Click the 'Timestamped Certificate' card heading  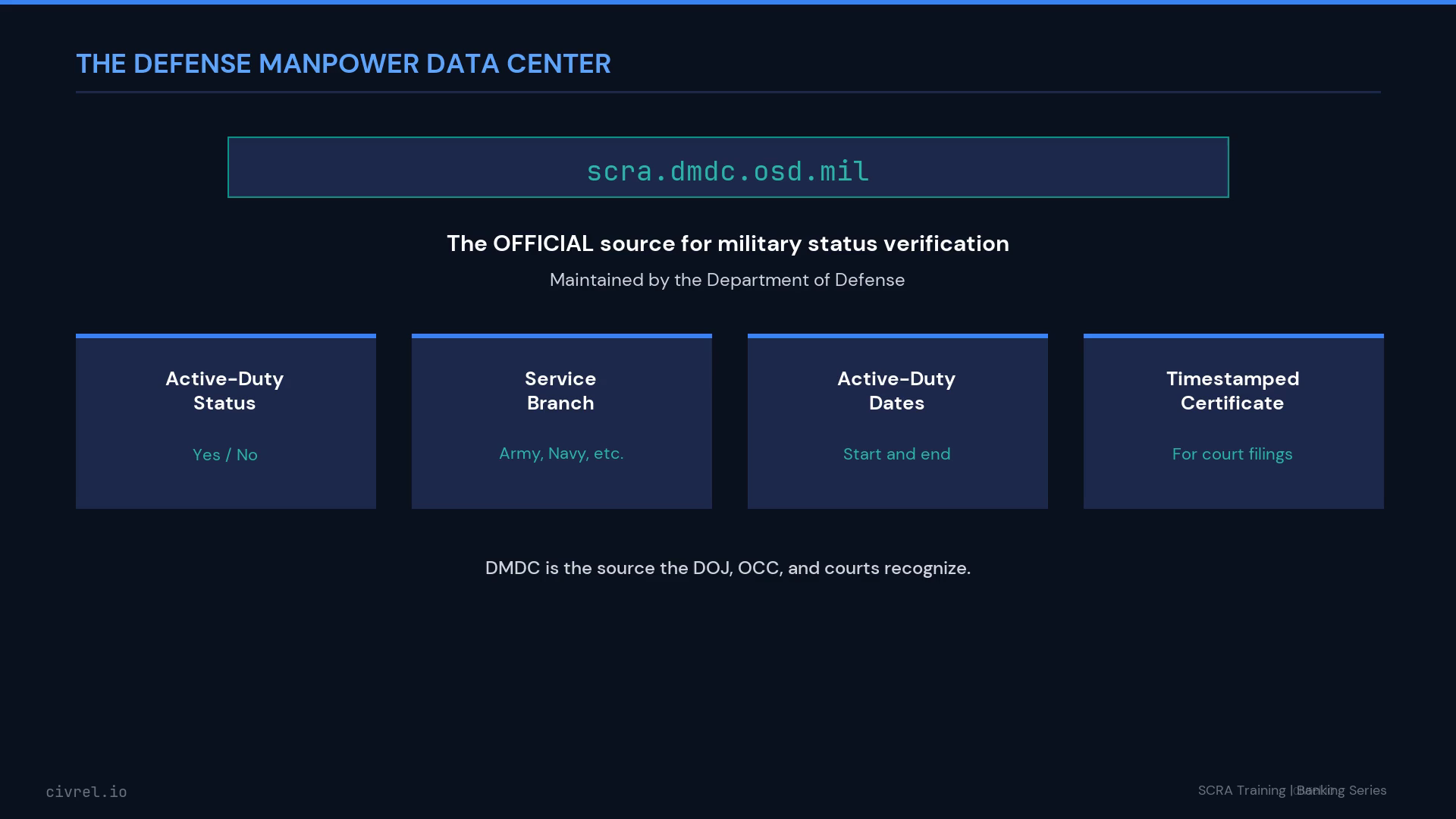1232,391
